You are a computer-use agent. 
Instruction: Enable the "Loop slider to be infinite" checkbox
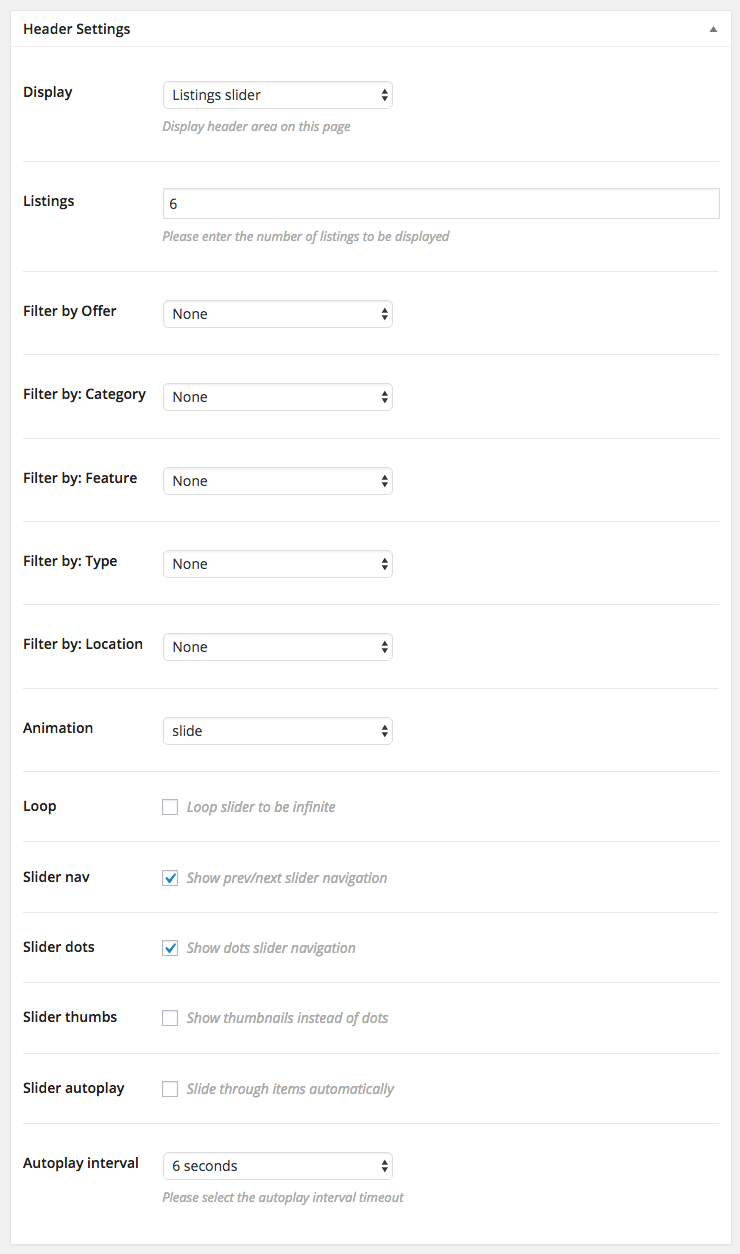click(x=170, y=806)
